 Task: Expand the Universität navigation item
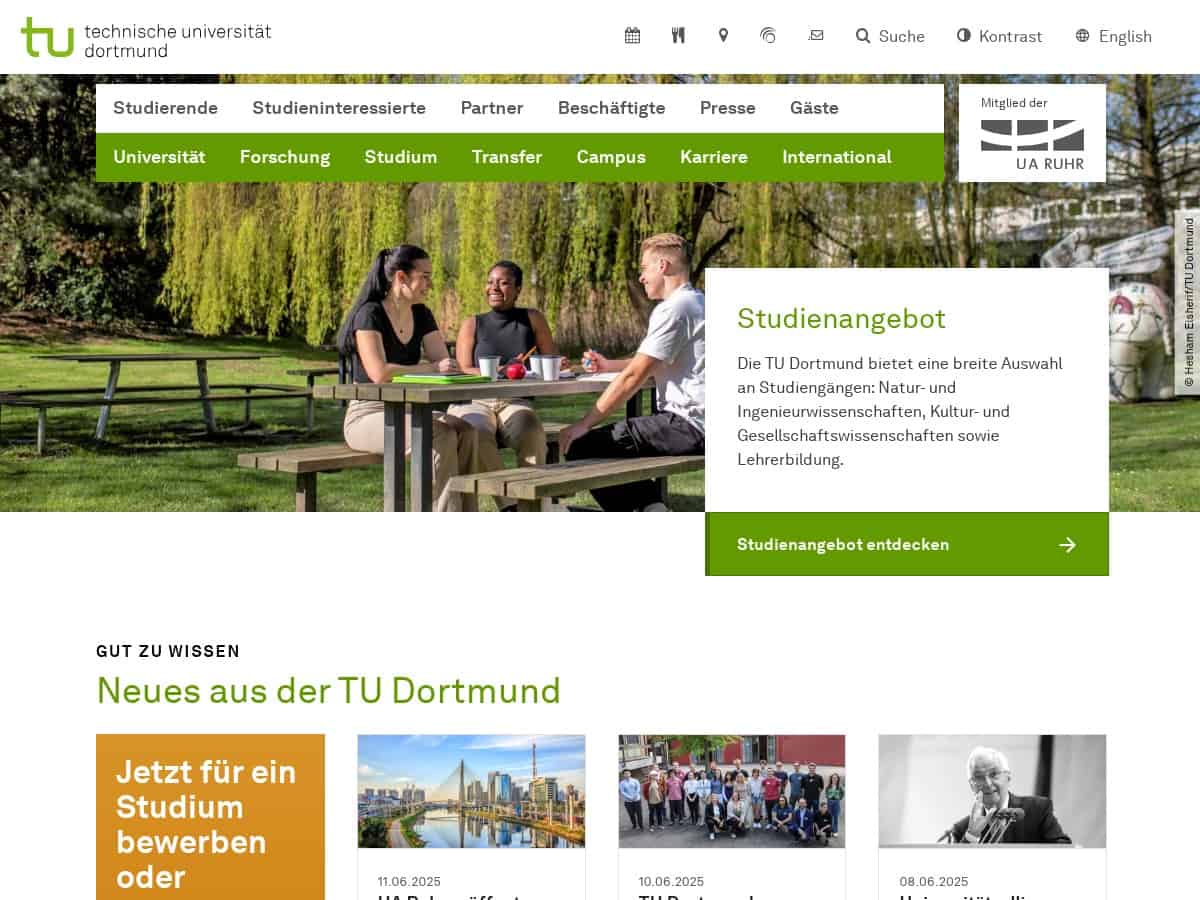[159, 157]
